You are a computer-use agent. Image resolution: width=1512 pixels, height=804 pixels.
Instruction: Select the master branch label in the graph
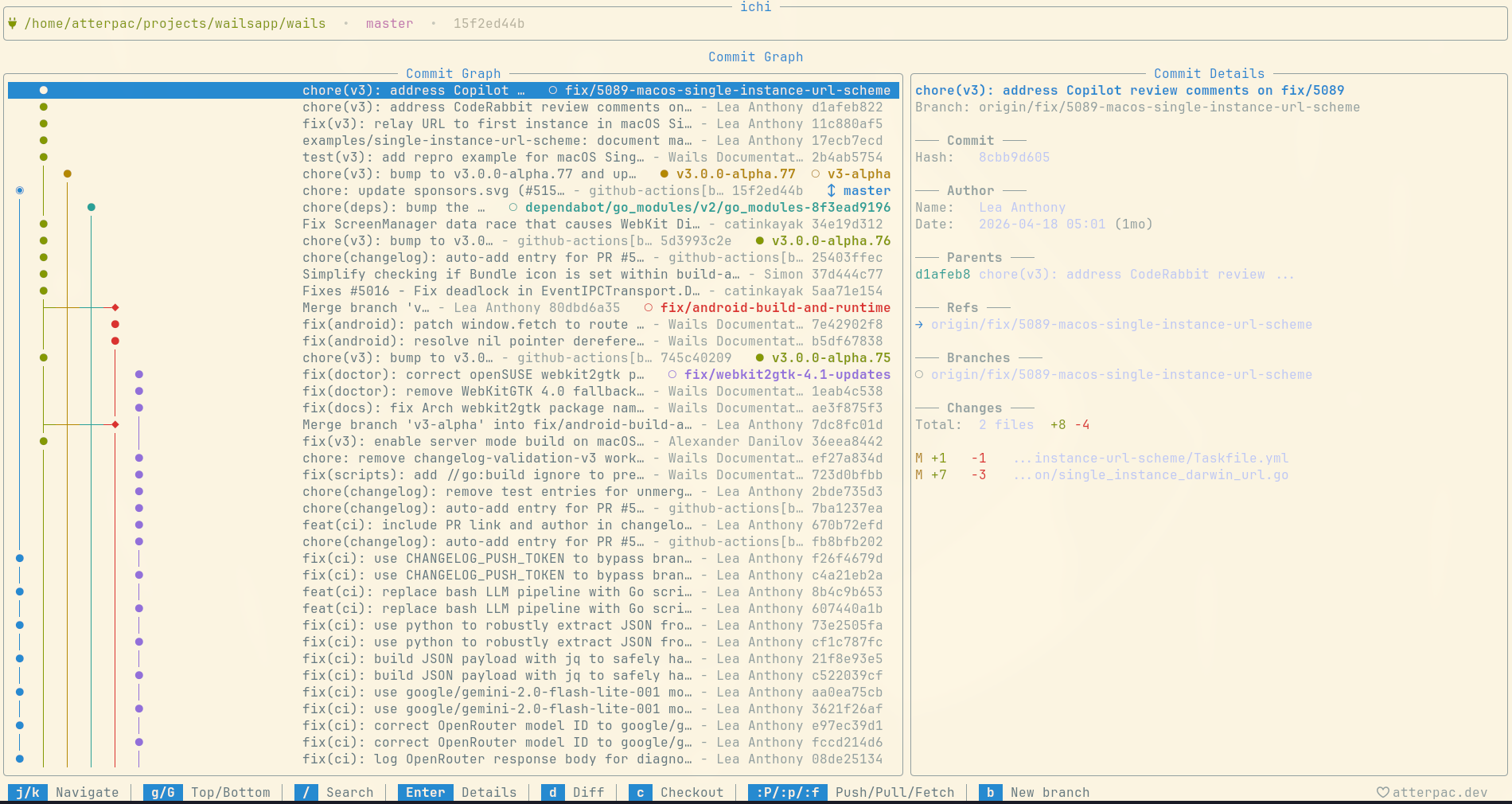coord(867,190)
